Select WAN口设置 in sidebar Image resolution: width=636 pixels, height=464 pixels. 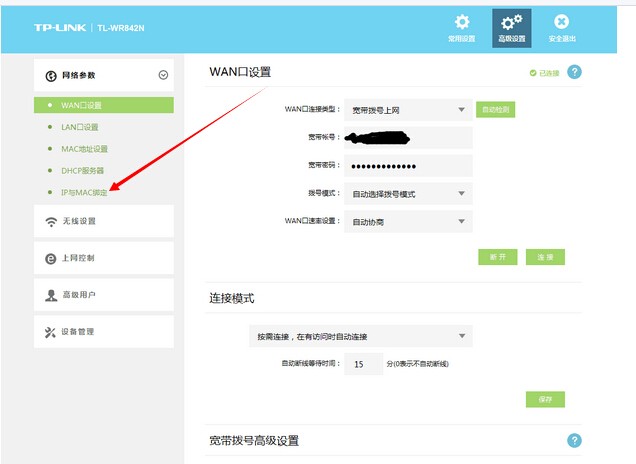tap(104, 105)
